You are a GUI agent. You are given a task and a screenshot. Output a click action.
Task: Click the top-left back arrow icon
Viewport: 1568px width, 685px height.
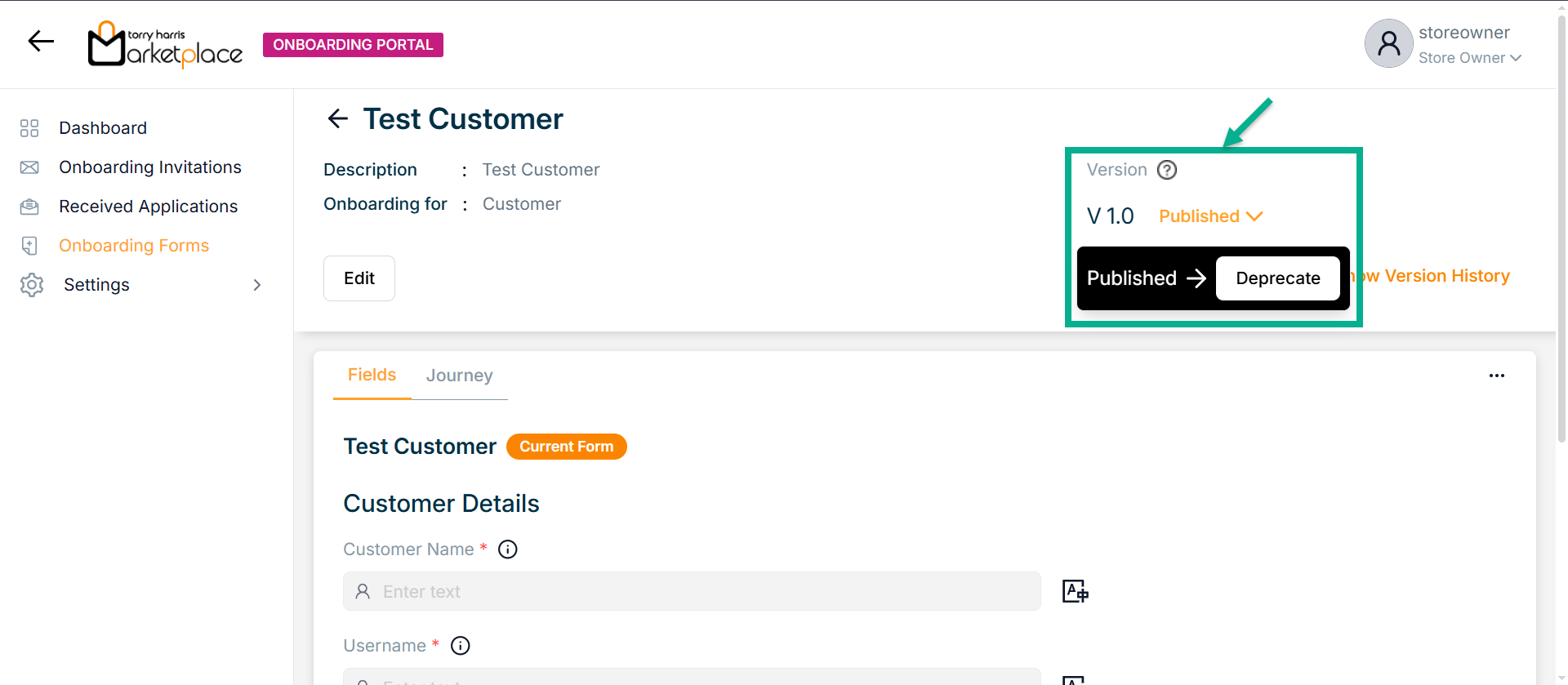tap(41, 42)
